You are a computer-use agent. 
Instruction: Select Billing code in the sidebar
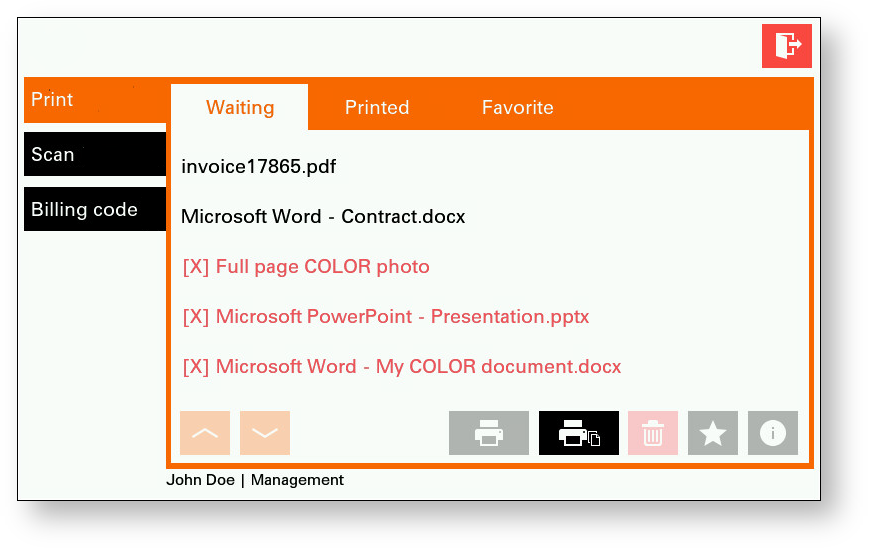(x=95, y=209)
